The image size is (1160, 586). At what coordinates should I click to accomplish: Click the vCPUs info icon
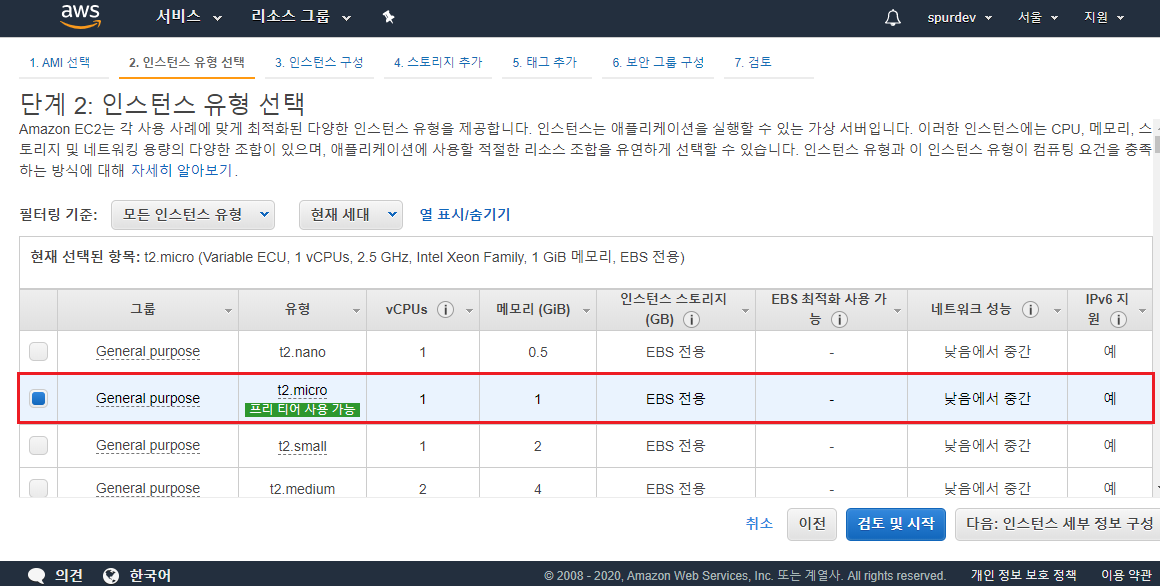[445, 310]
